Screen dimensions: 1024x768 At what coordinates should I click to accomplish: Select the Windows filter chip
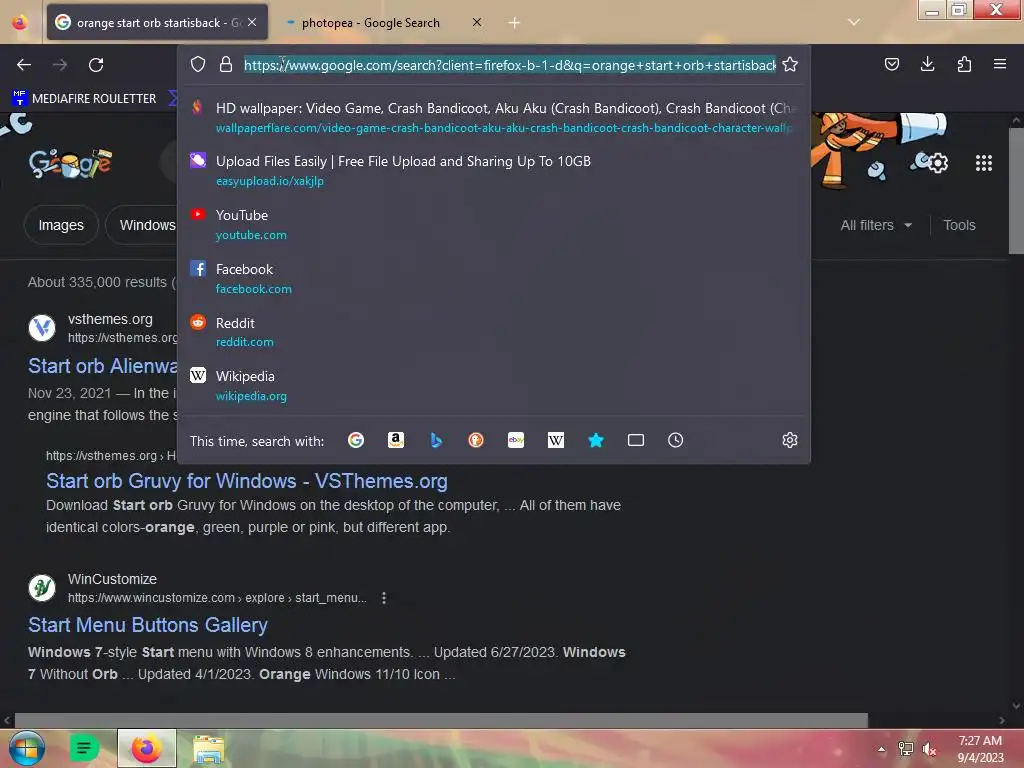coord(142,225)
